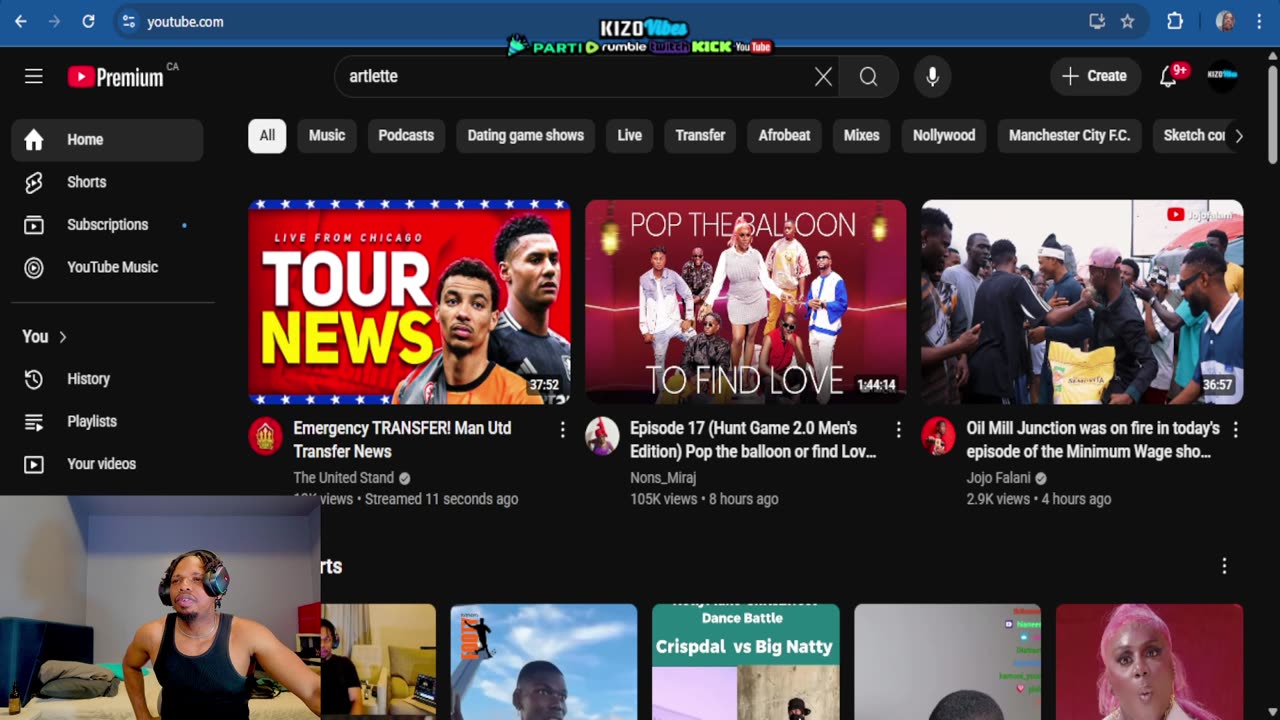The image size is (1280, 720).
Task: Open options menu for Oil Mill Junction video
Action: pos(1235,430)
